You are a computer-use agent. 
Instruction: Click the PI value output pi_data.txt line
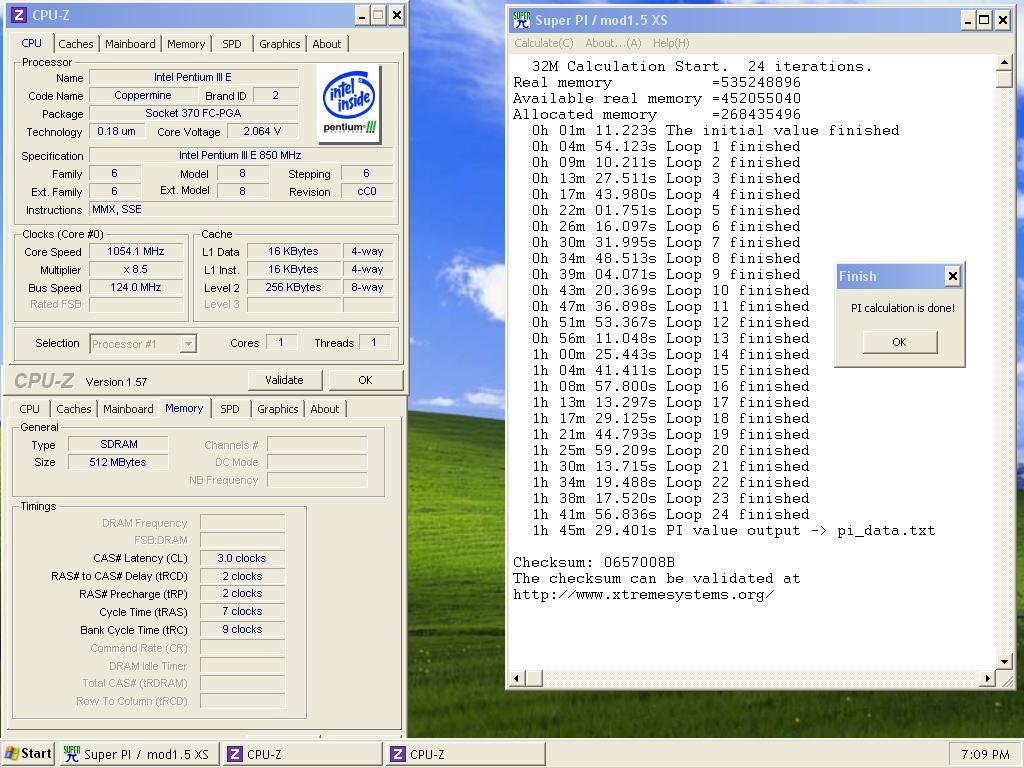733,530
